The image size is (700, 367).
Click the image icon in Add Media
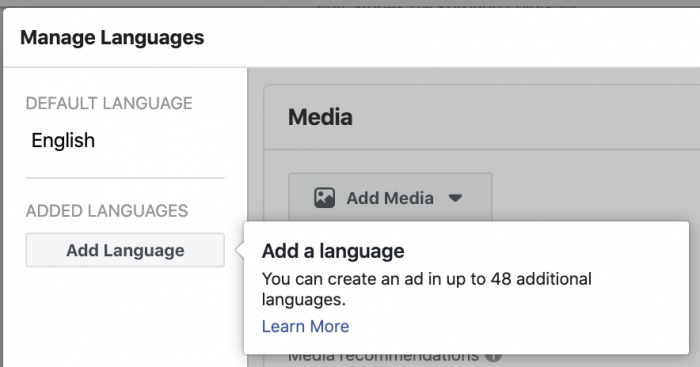[x=325, y=198]
